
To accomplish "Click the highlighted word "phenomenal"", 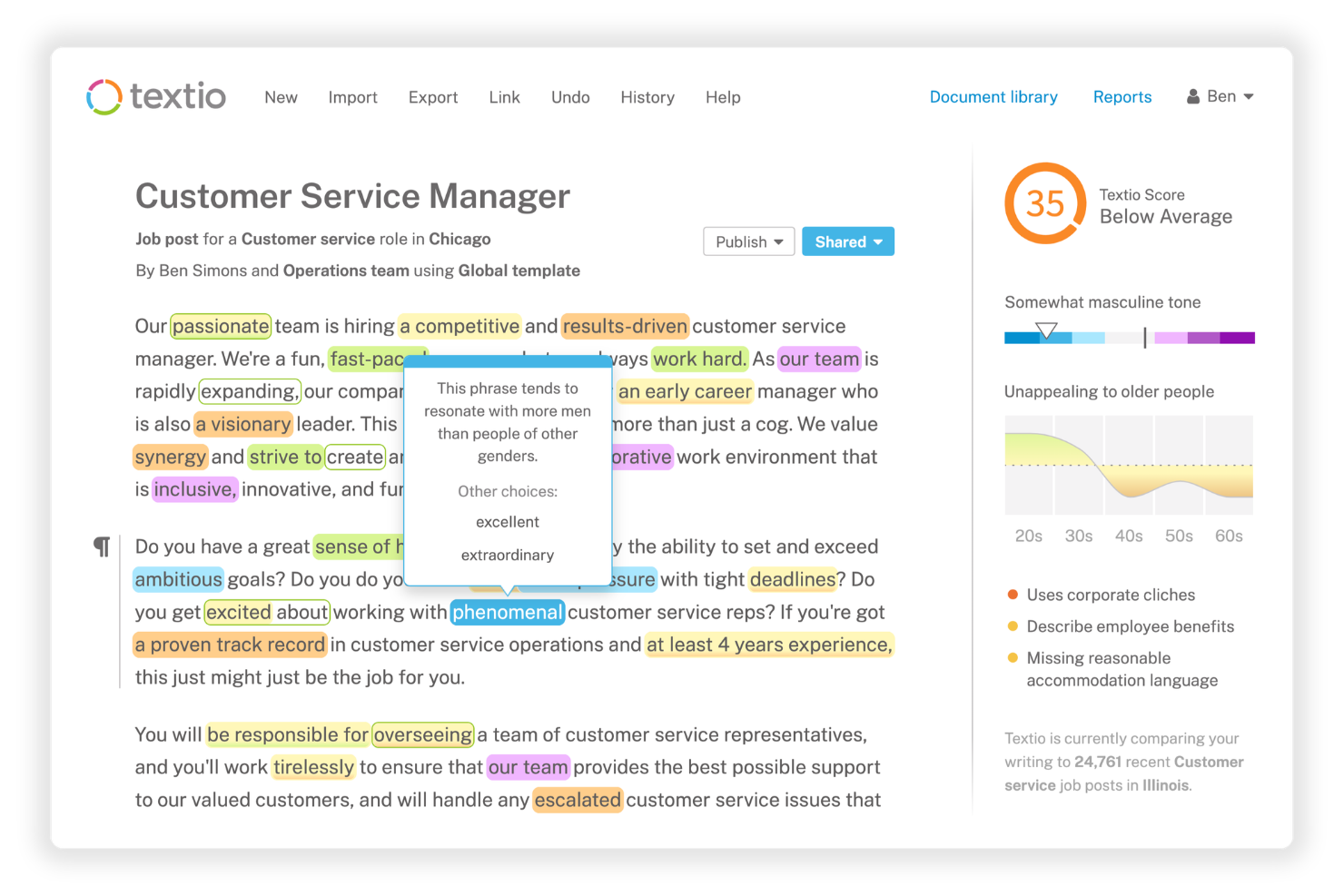I will coord(508,612).
